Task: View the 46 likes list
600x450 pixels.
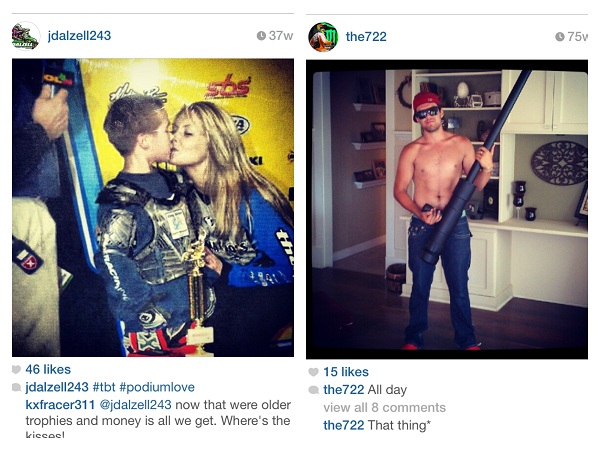Action: click(48, 369)
